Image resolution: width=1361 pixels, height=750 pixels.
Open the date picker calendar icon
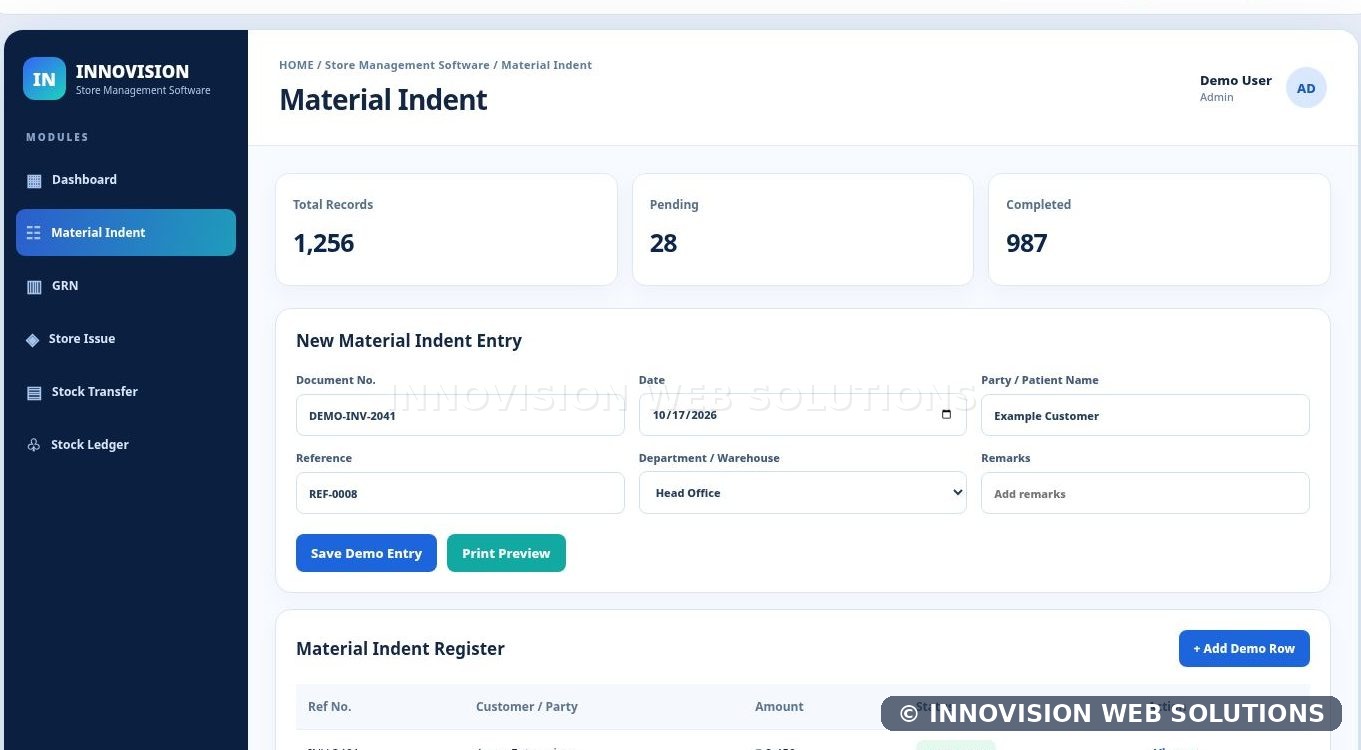947,415
